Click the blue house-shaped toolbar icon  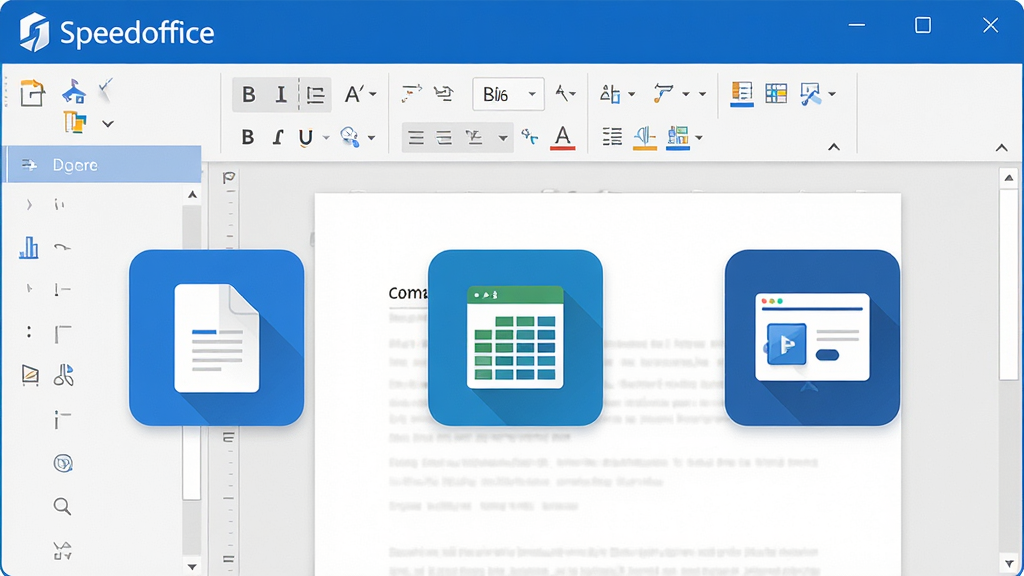[x=74, y=92]
